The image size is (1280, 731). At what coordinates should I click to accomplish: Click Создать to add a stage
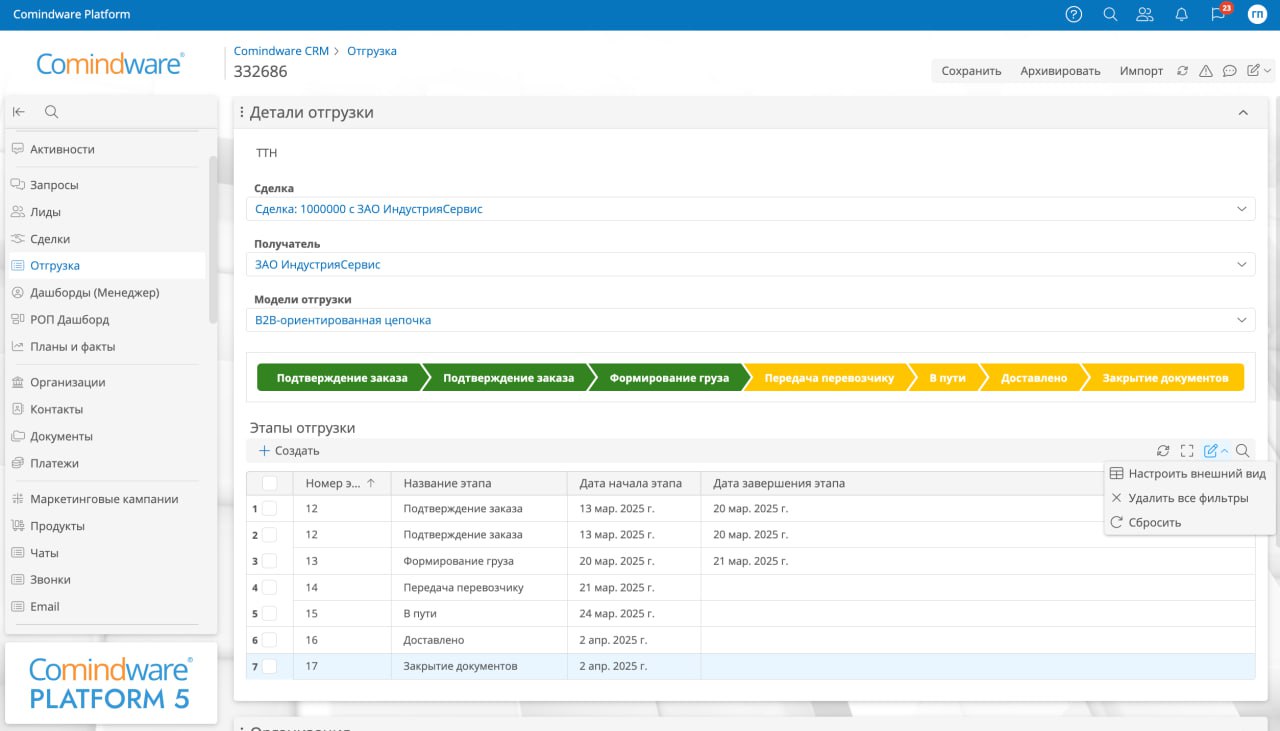289,451
